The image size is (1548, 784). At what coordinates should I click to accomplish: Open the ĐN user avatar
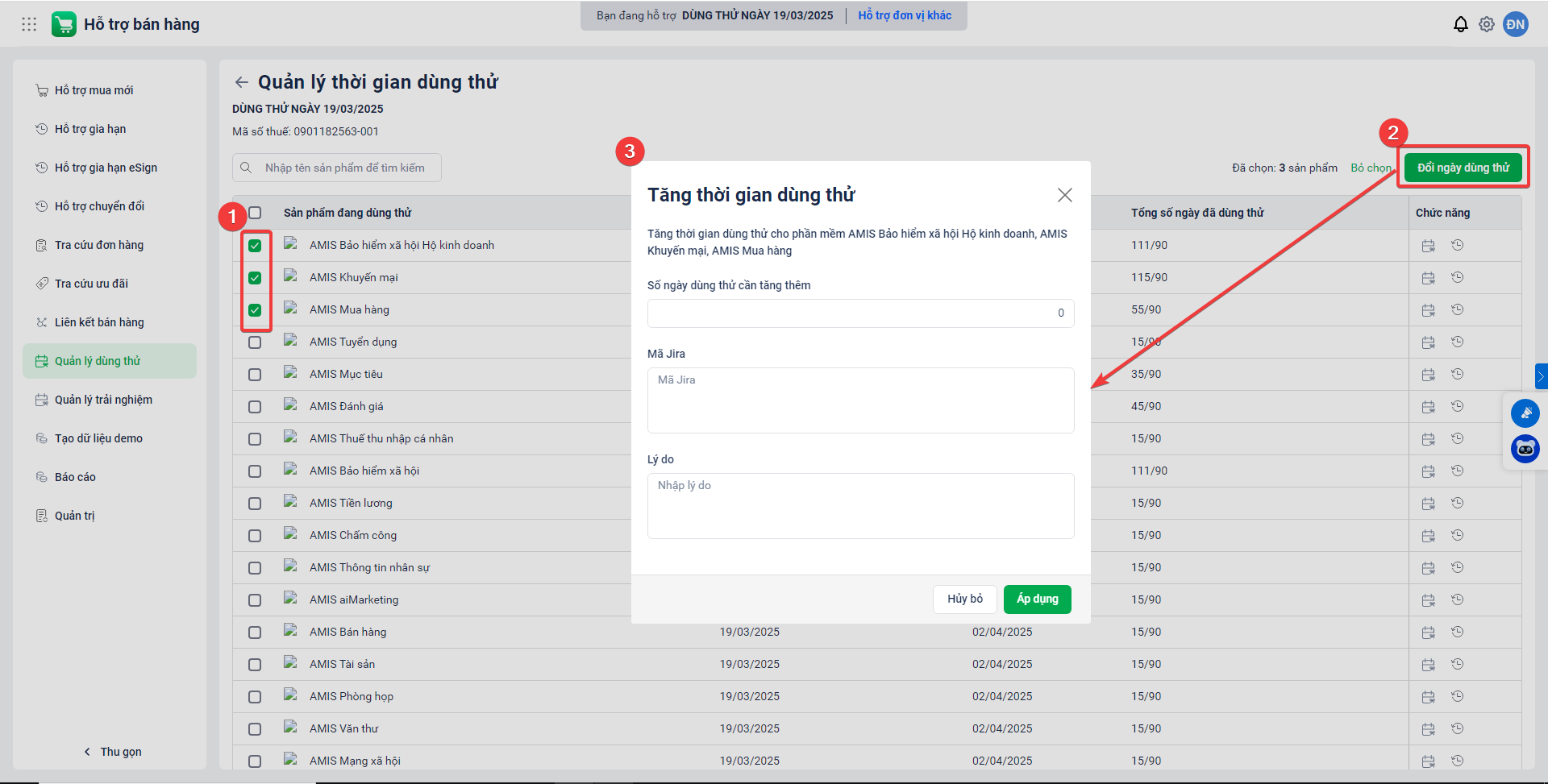(1516, 24)
